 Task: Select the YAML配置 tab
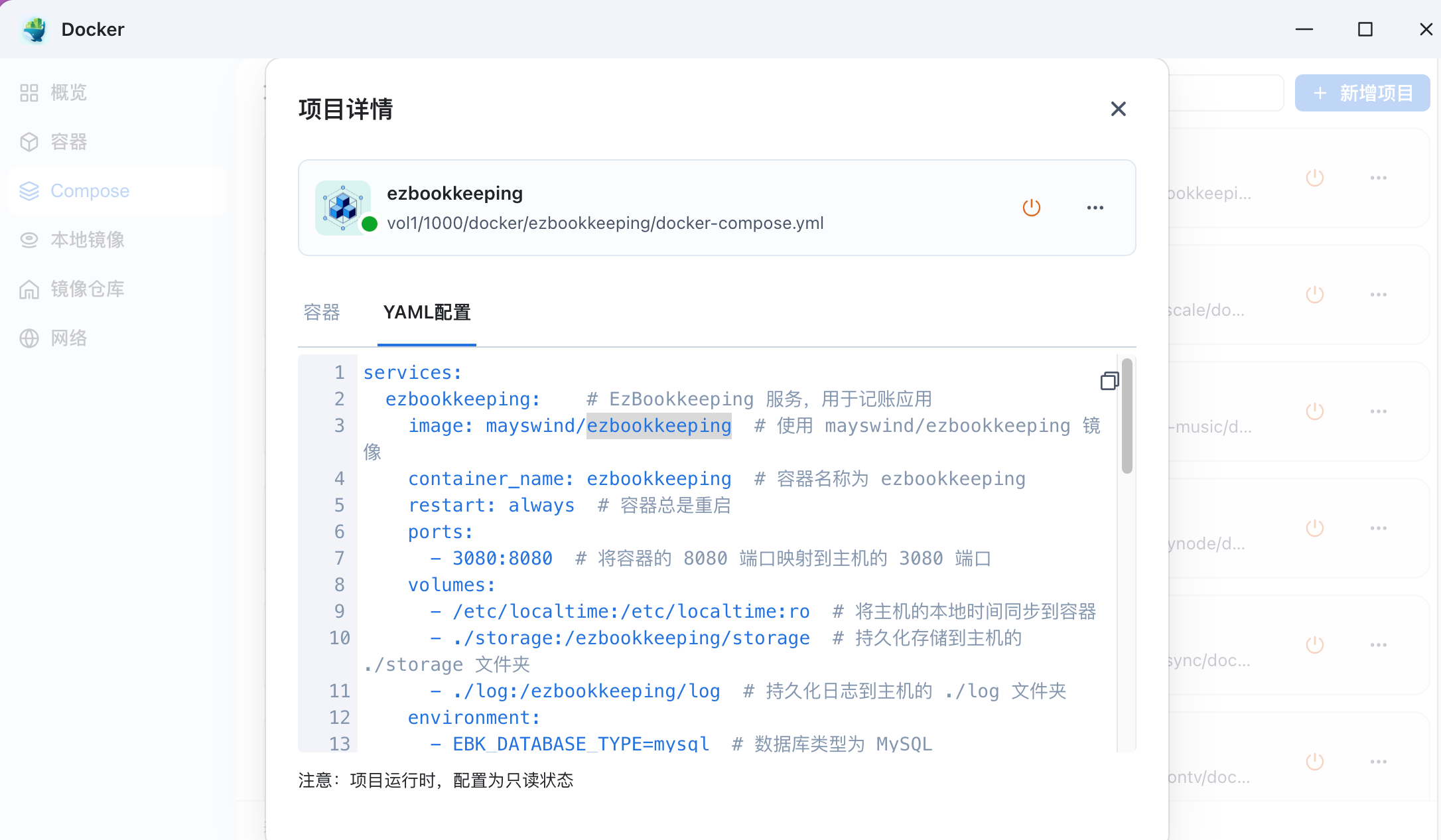427,312
